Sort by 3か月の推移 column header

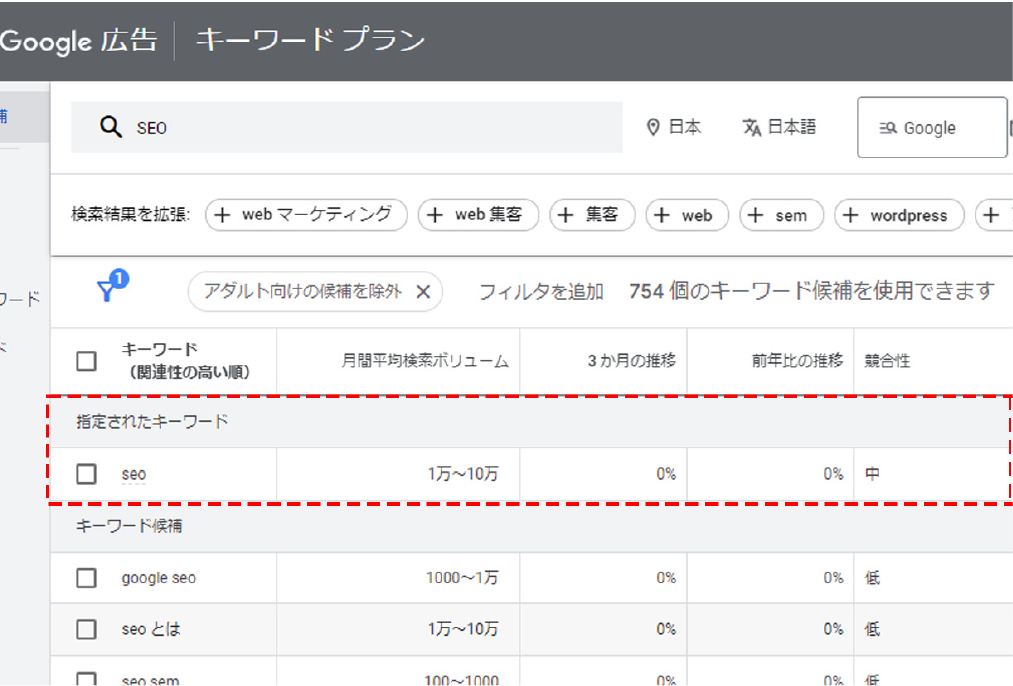pyautogui.click(x=631, y=360)
